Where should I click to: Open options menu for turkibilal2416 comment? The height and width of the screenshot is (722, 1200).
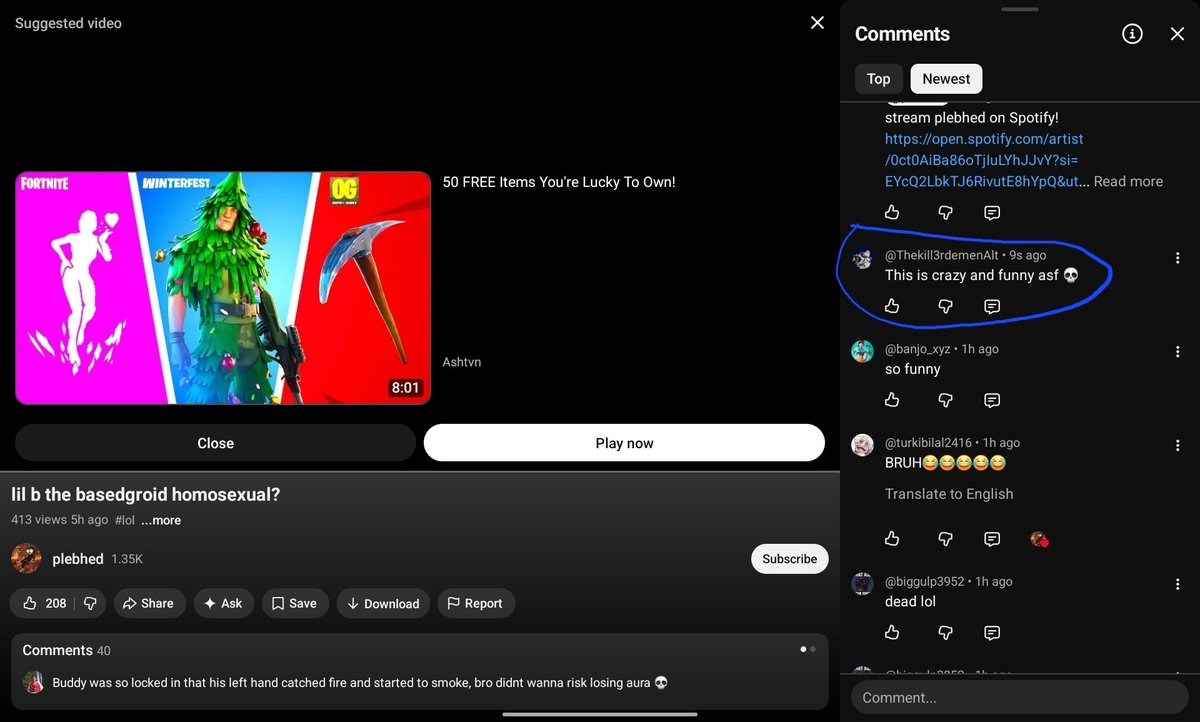(x=1177, y=445)
